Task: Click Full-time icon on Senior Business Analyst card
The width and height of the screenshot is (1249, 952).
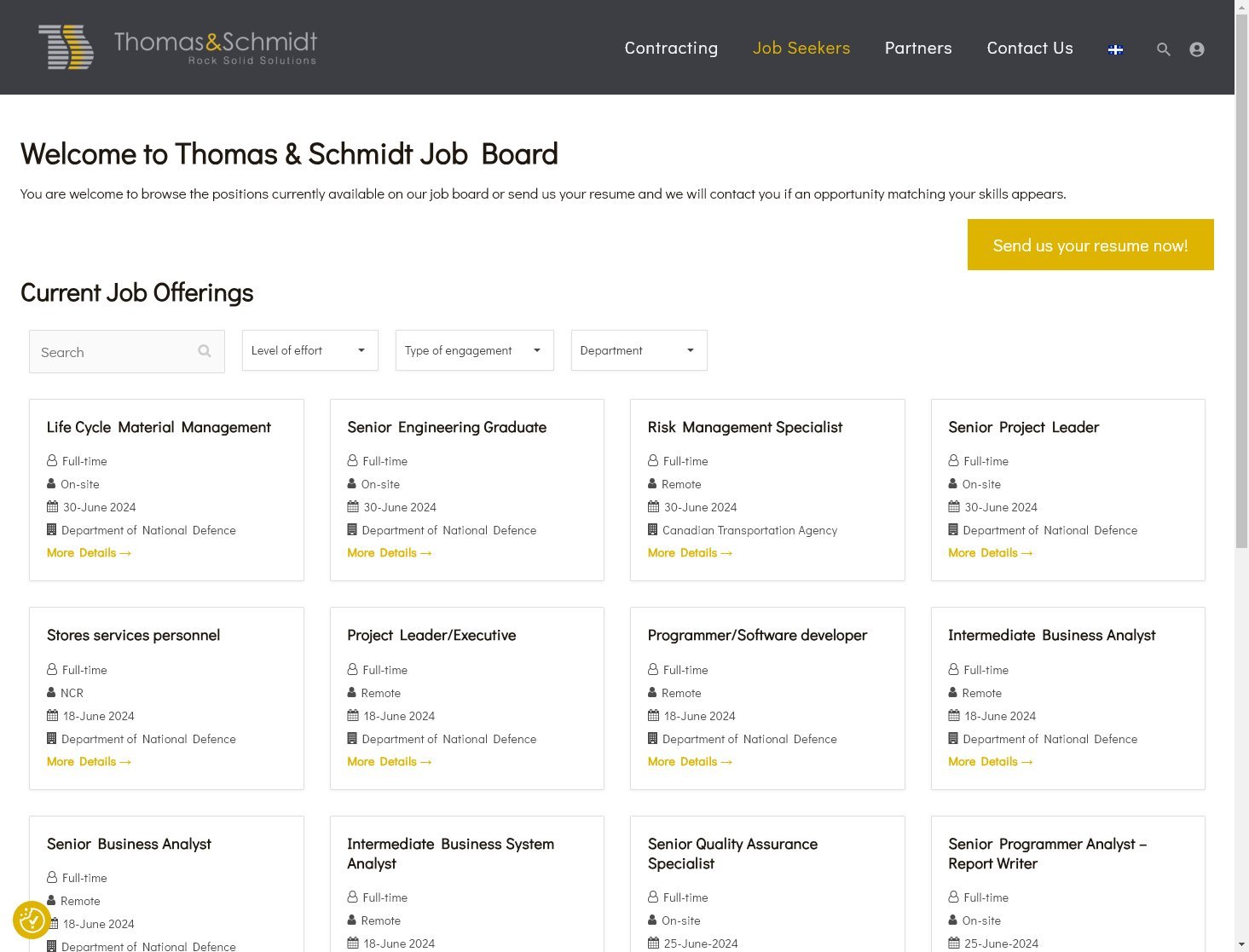Action: click(52, 877)
